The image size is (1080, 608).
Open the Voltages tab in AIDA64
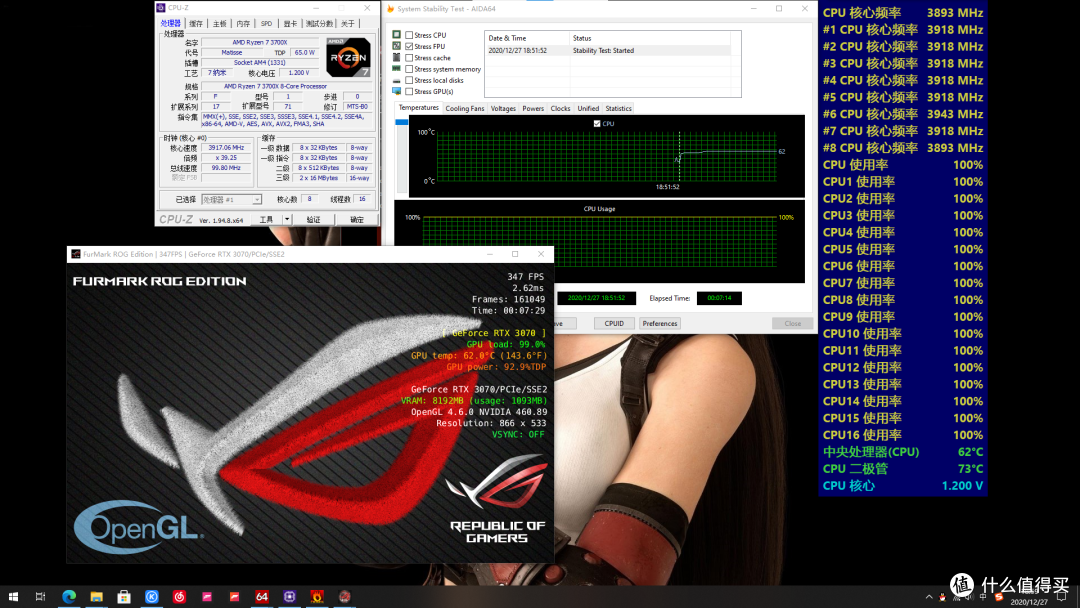pyautogui.click(x=503, y=108)
